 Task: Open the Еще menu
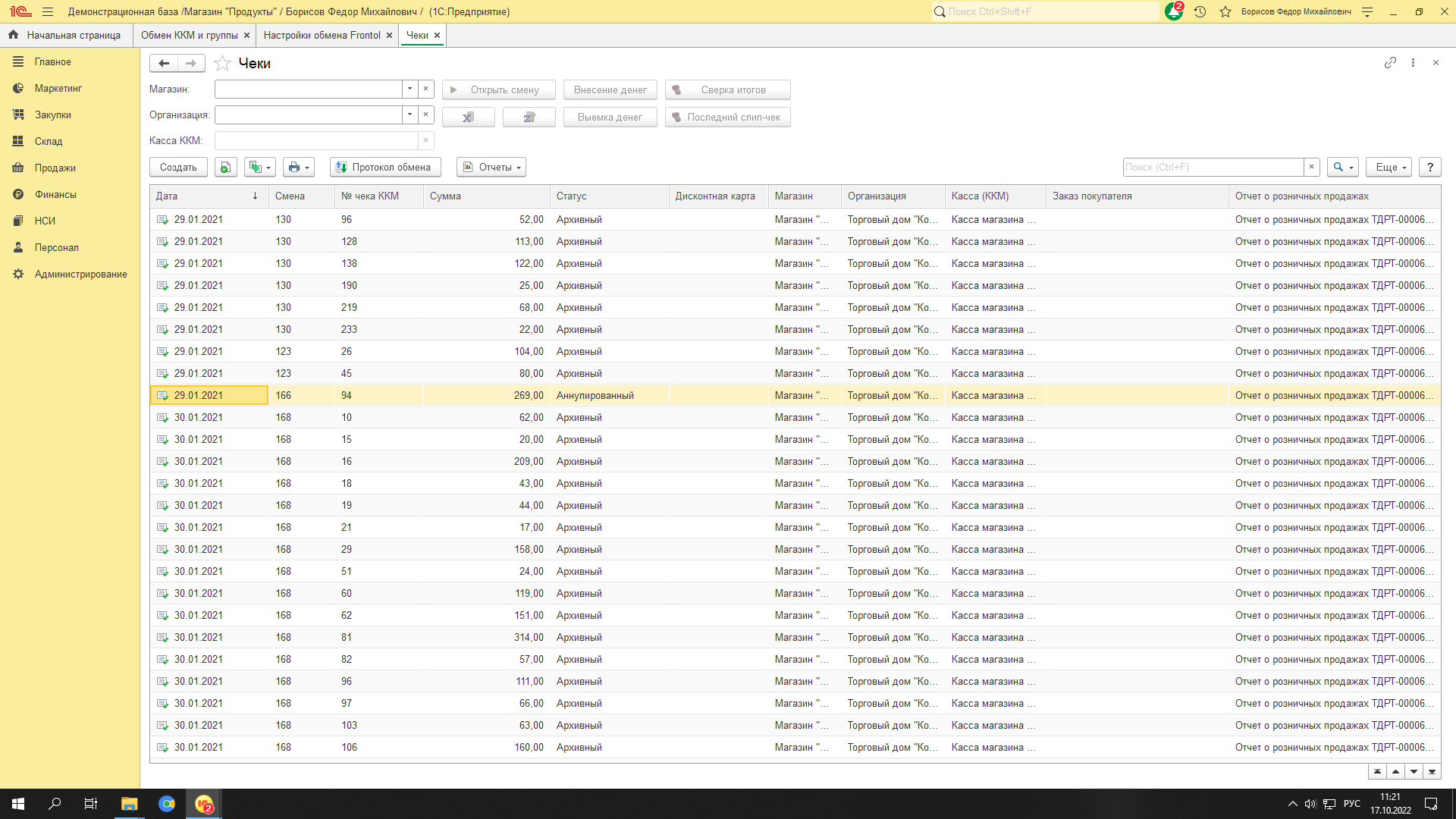(1389, 167)
